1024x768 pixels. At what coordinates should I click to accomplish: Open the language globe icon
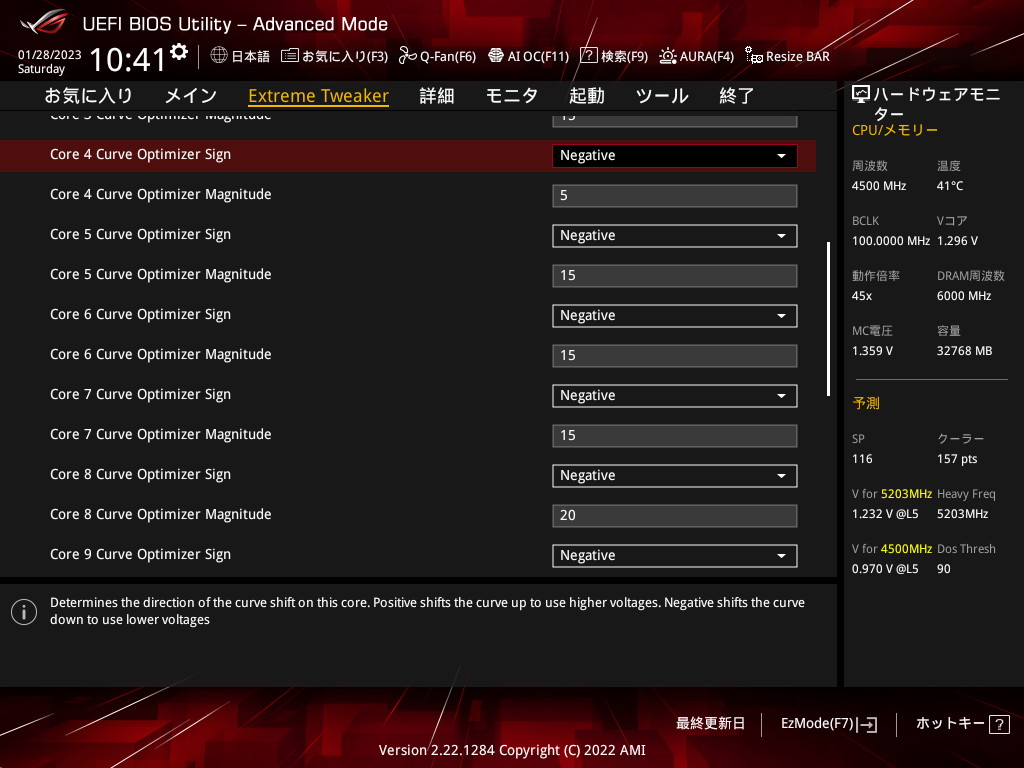tap(219, 56)
